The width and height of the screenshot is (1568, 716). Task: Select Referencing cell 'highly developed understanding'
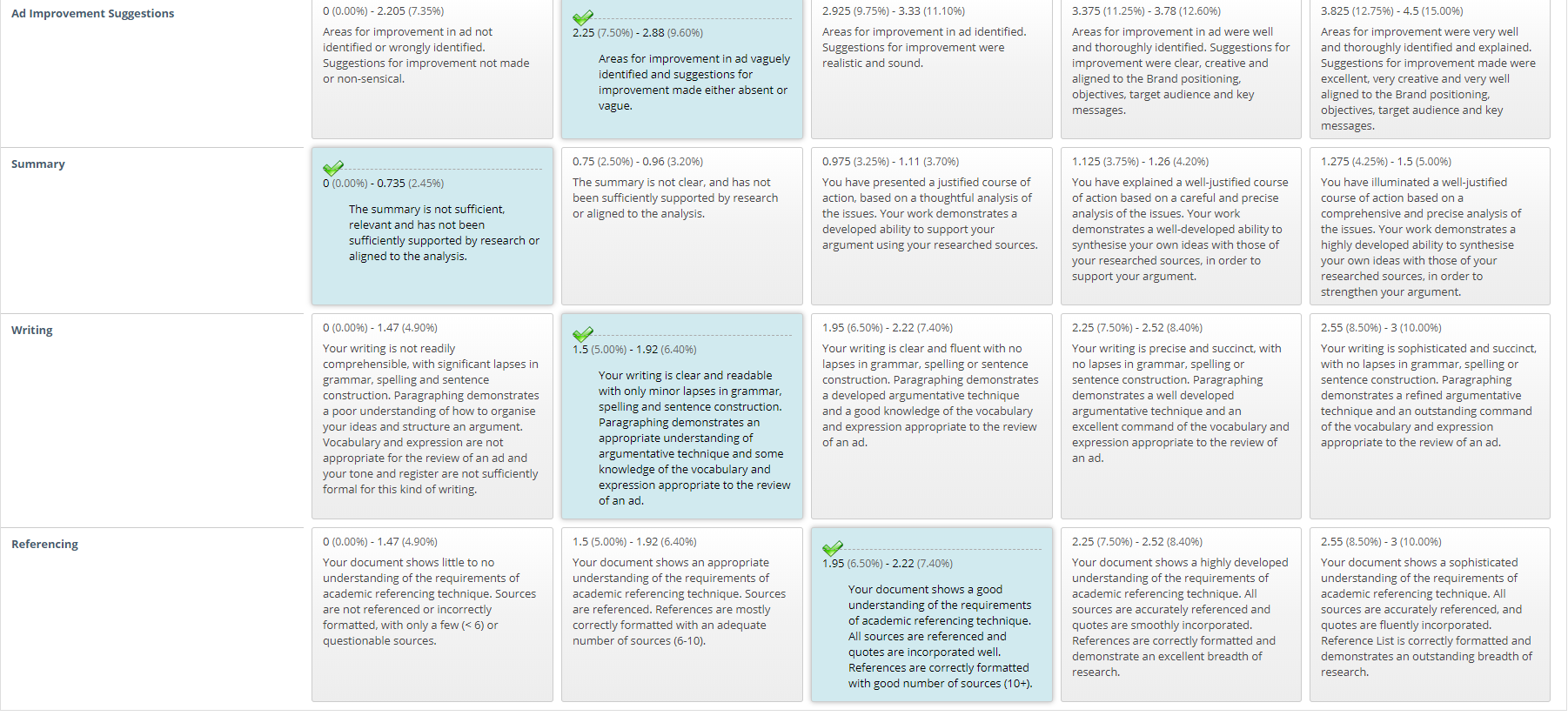coord(1181,614)
